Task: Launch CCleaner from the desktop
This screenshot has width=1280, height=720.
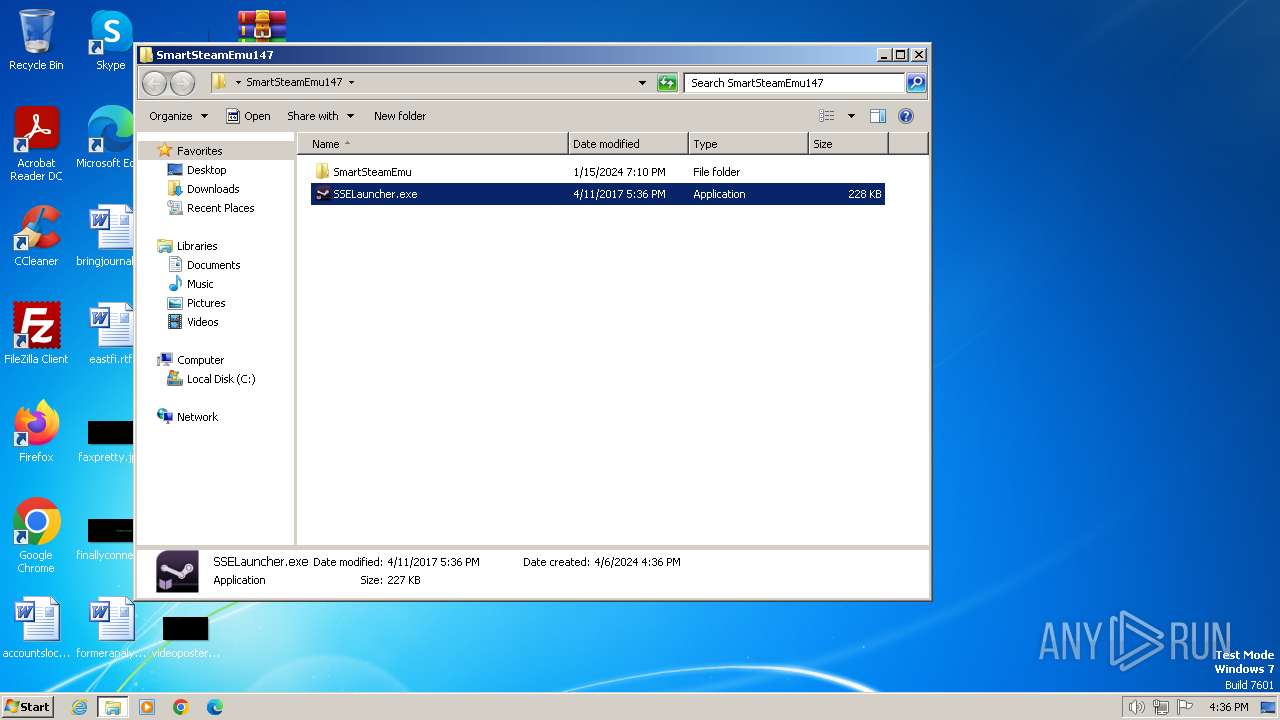Action: coord(36,236)
